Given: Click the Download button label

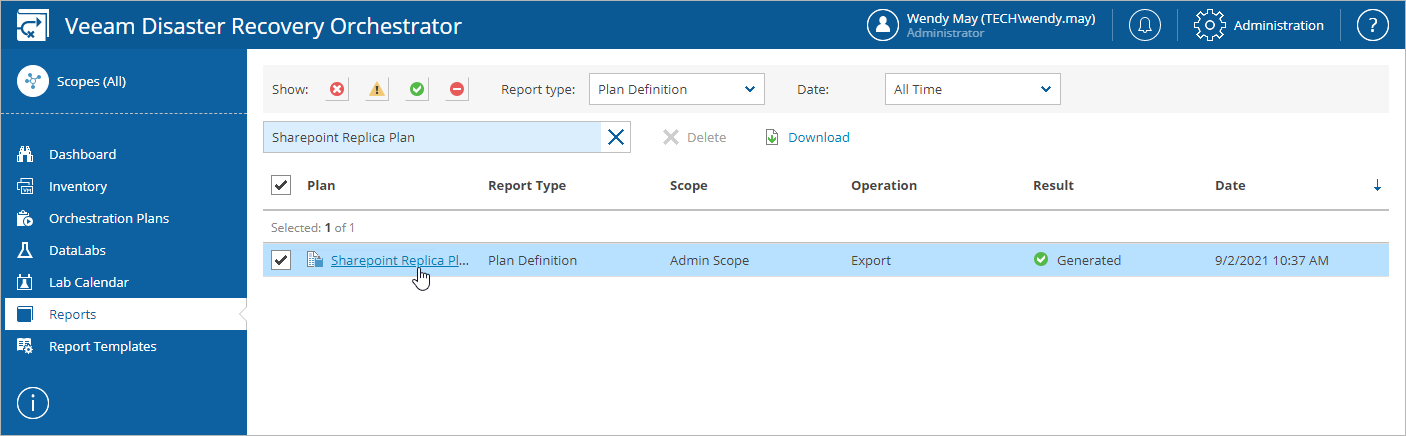Looking at the screenshot, I should (819, 137).
